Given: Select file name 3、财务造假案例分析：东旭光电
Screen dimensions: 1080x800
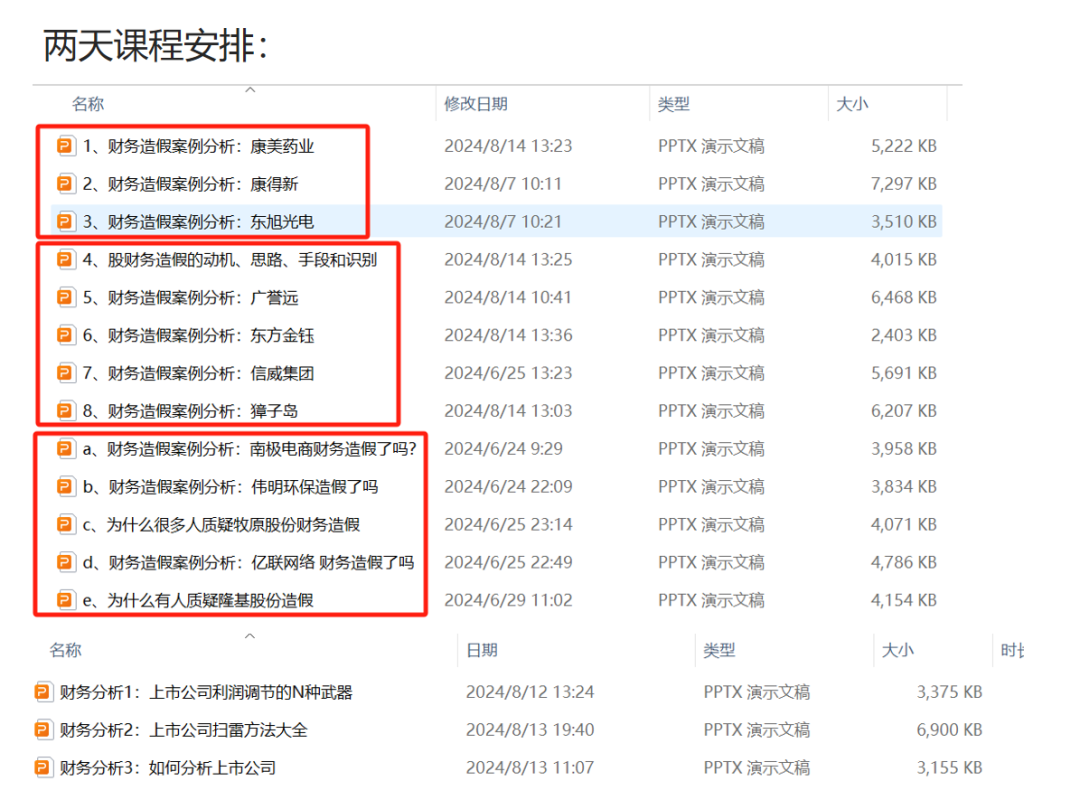Looking at the screenshot, I should [198, 222].
